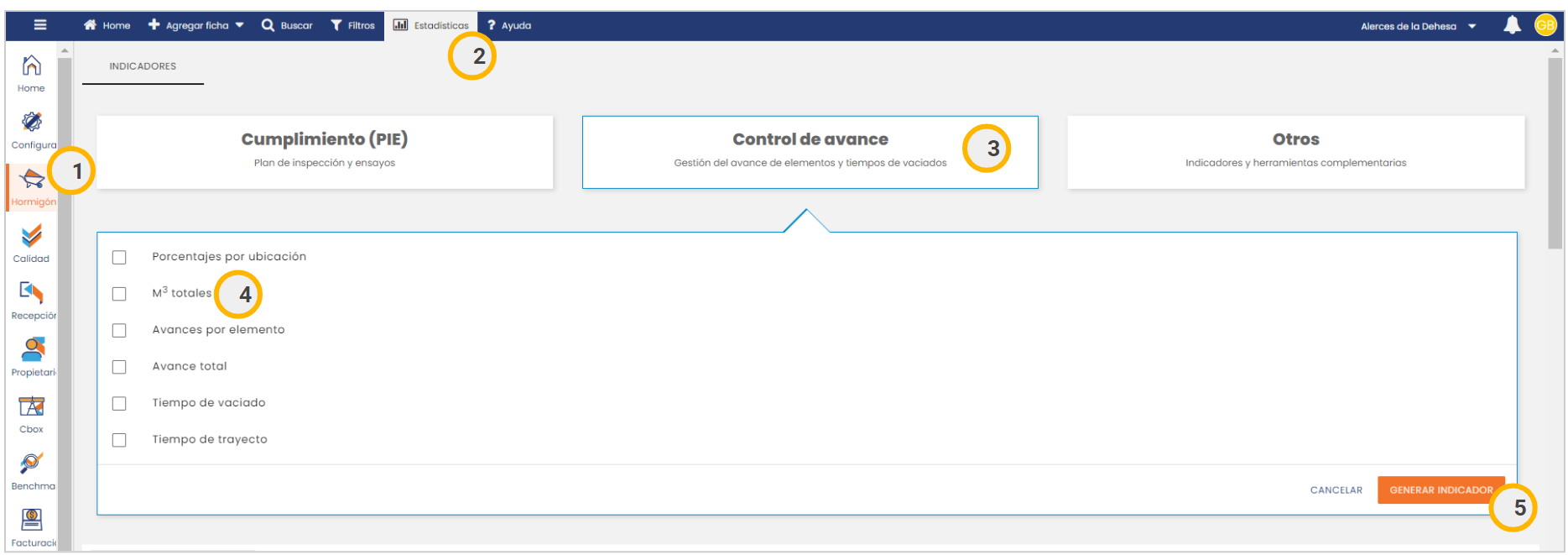Click the sidebar vertical scrollbar
Viewport: 1568px width, 555px height.
(x=65, y=302)
